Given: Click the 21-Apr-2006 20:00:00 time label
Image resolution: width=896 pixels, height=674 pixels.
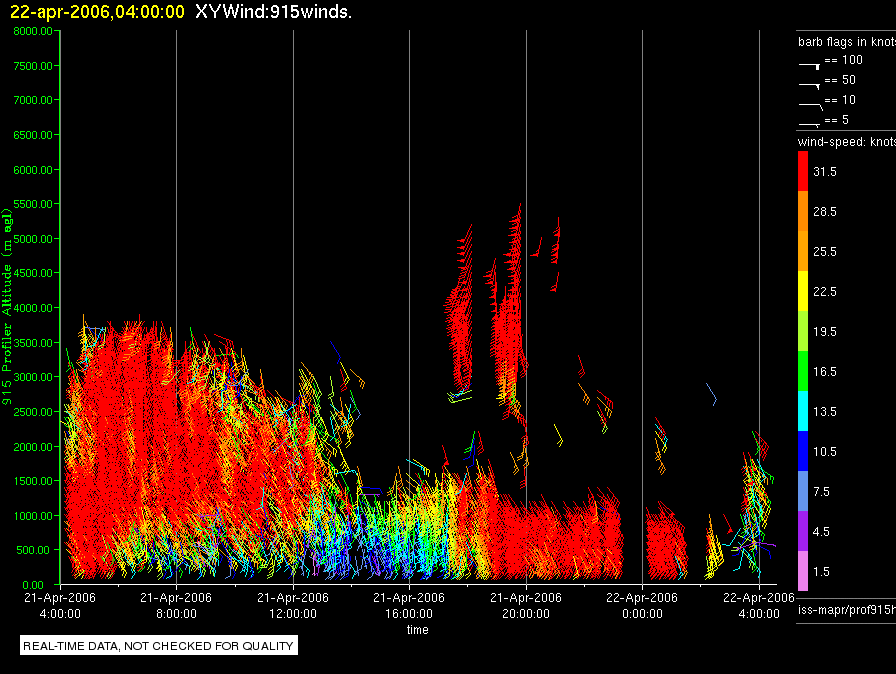Looking at the screenshot, I should coord(526,605).
